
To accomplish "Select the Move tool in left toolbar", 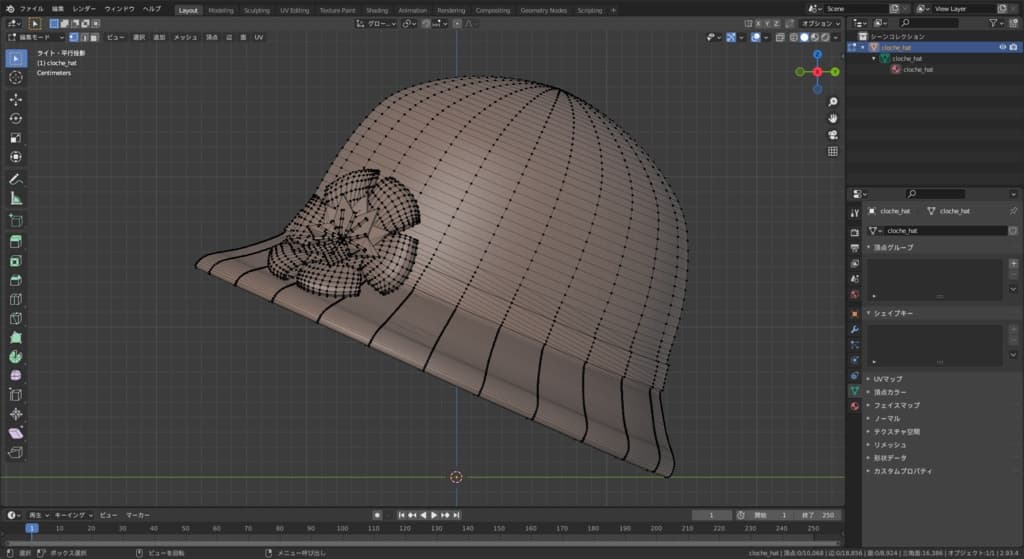I will click(x=16, y=99).
